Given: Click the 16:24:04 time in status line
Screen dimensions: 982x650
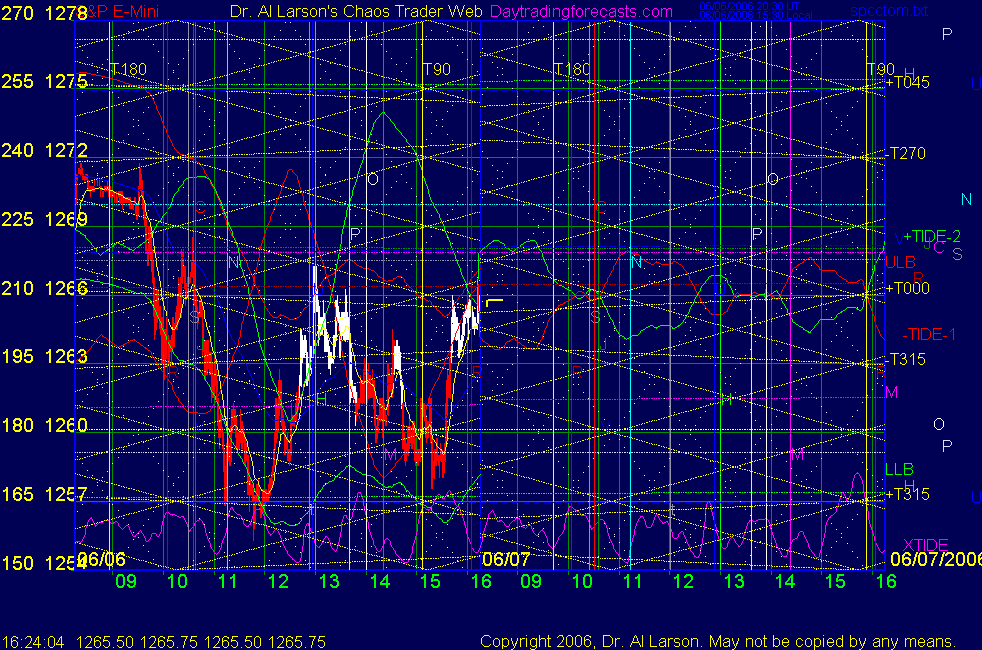Looking at the screenshot, I should [x=33, y=642].
